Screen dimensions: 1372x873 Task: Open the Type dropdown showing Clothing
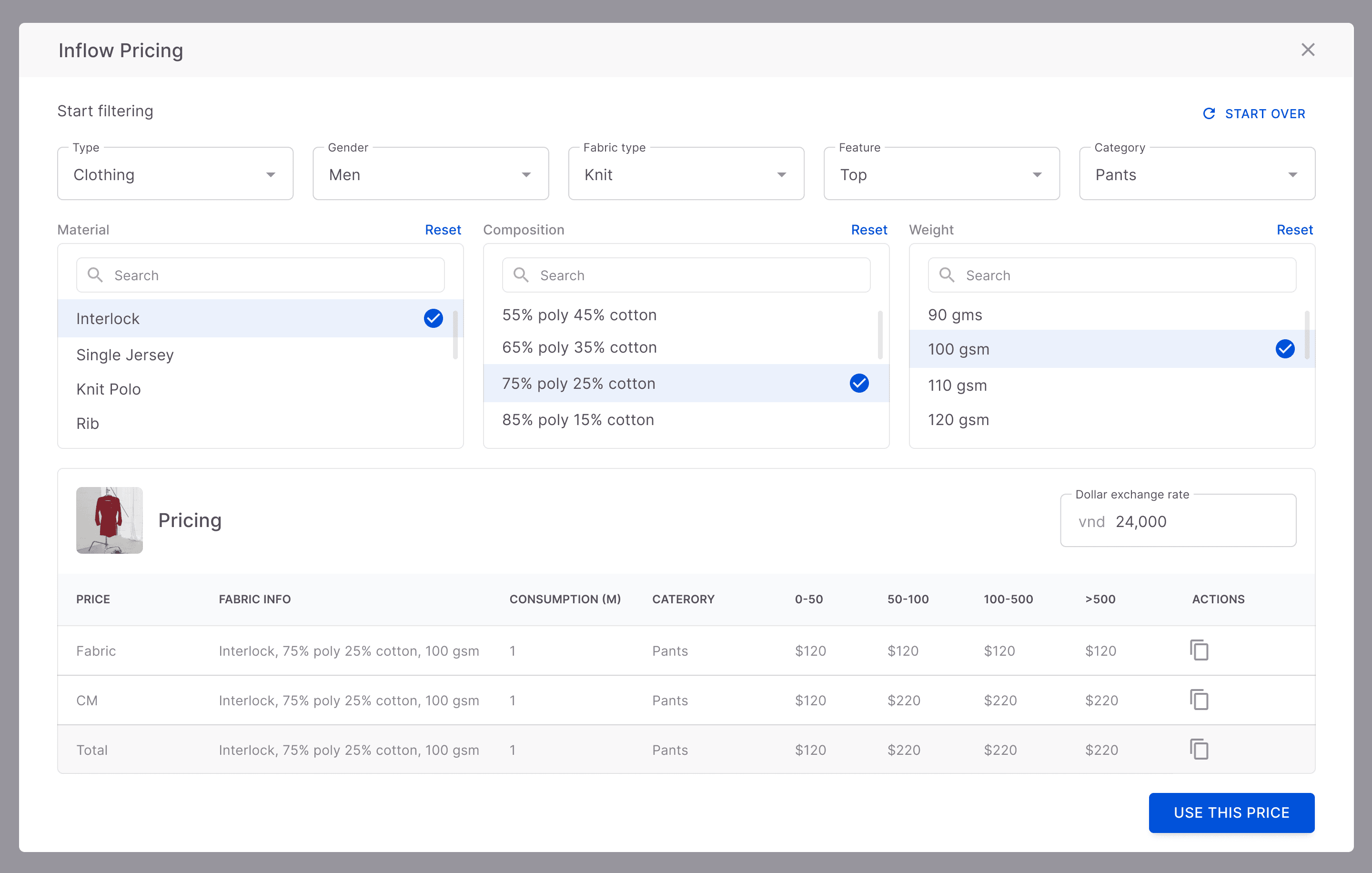[175, 174]
